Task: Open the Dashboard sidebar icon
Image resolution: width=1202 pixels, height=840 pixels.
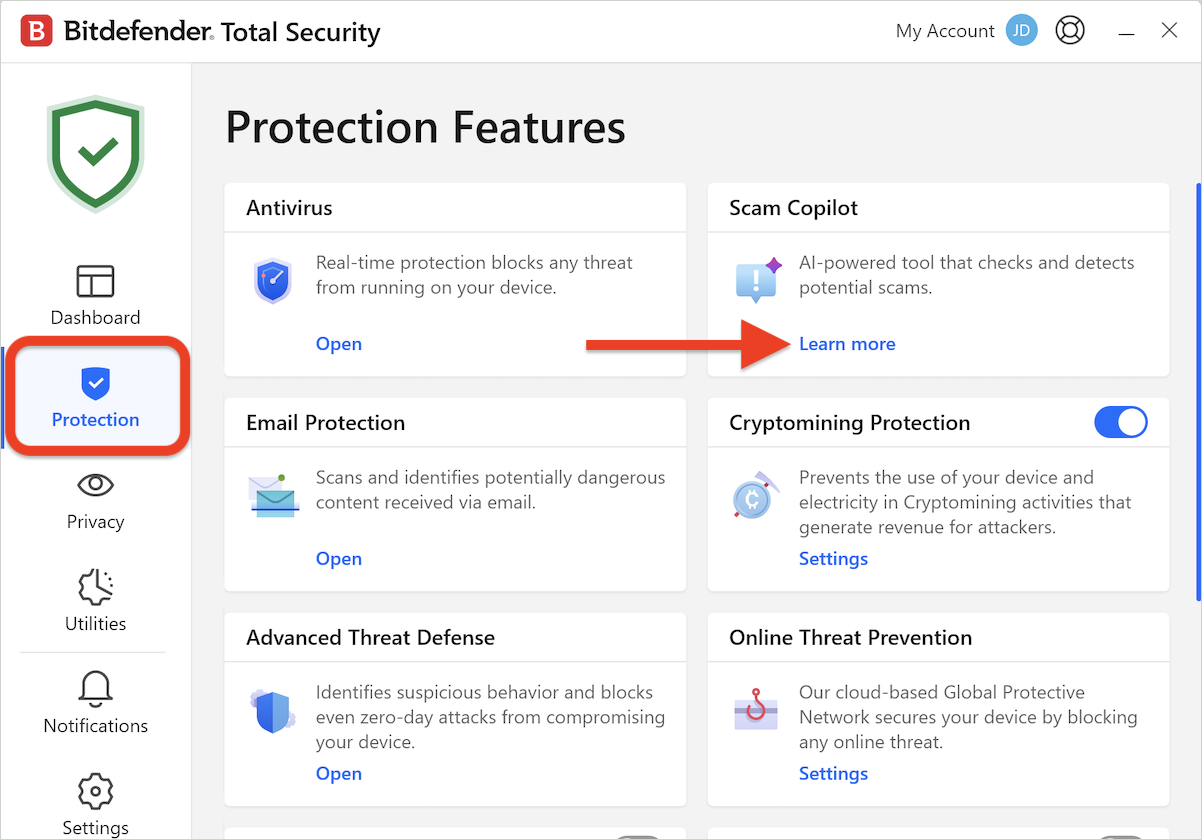Action: point(95,282)
